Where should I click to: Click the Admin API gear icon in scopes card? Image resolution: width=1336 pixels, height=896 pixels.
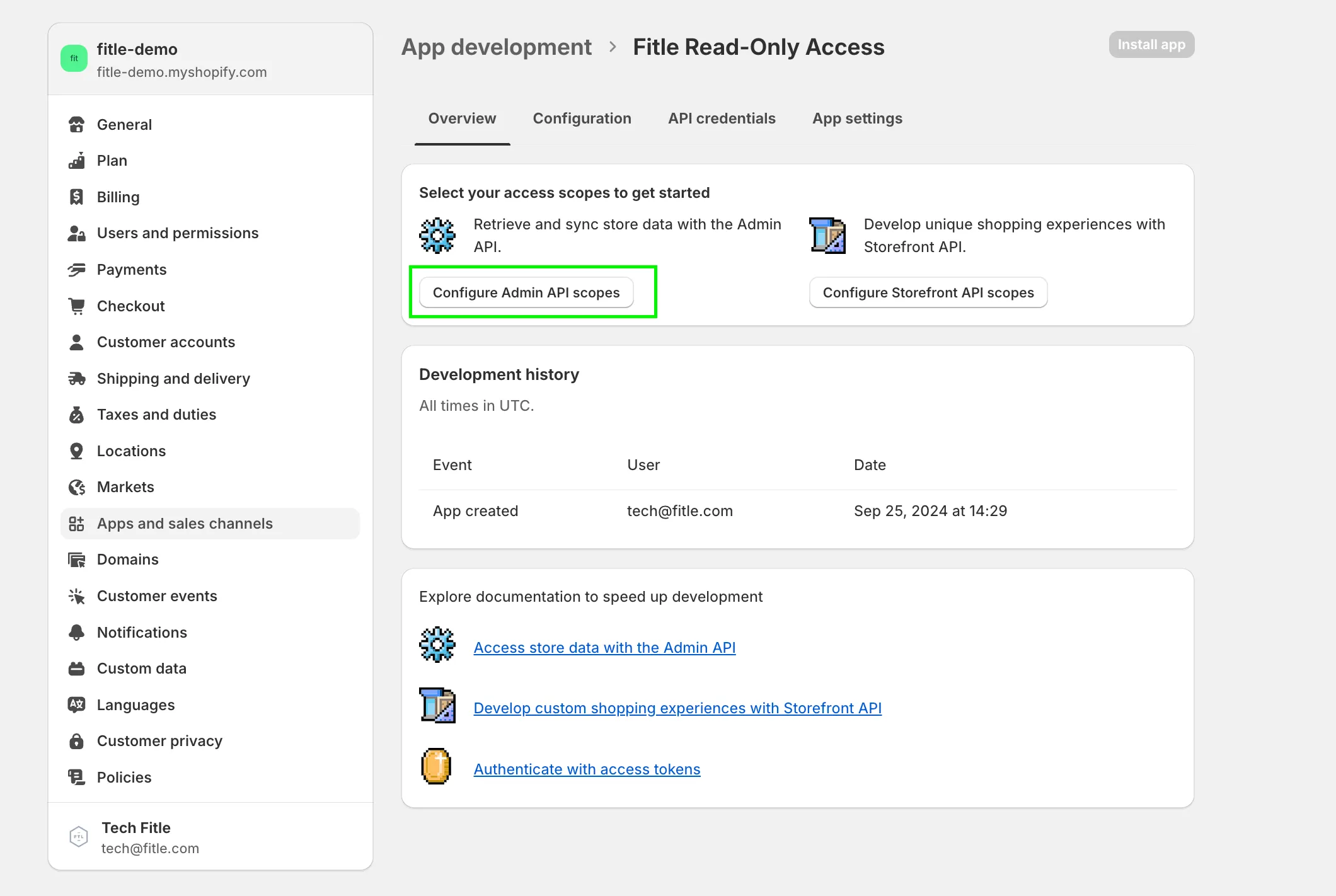pyautogui.click(x=437, y=236)
